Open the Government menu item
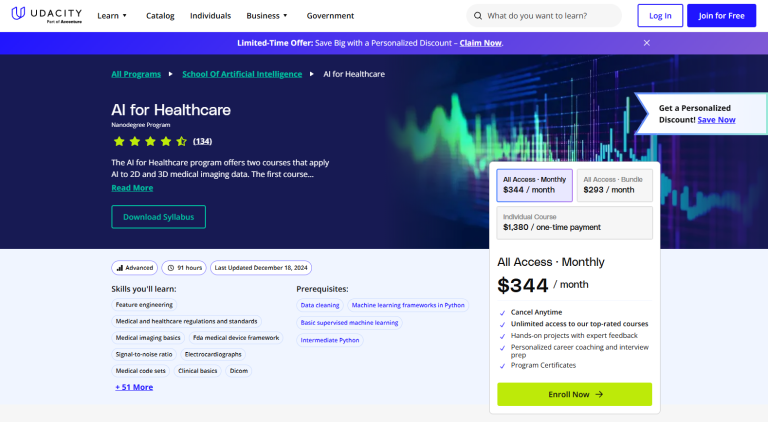 tap(330, 16)
